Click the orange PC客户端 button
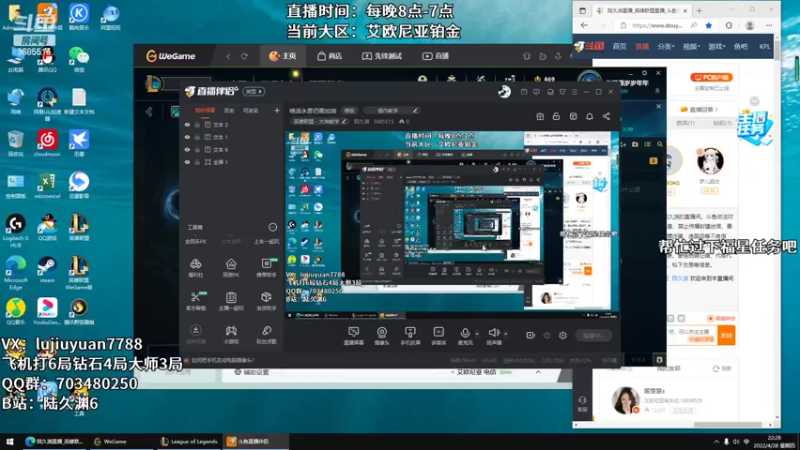 711,78
